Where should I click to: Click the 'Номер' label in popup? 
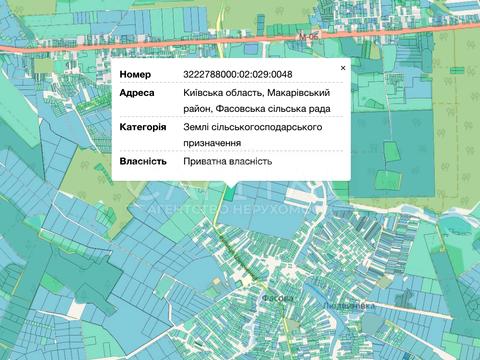135,74
